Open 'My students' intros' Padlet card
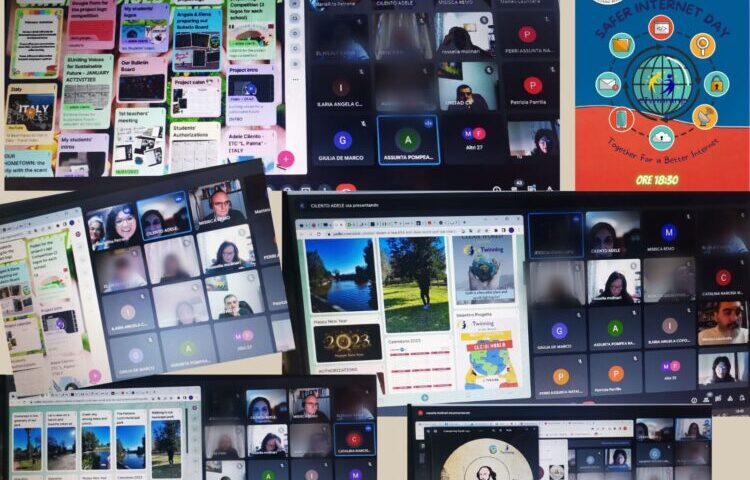The width and height of the screenshot is (750, 480). point(83,155)
